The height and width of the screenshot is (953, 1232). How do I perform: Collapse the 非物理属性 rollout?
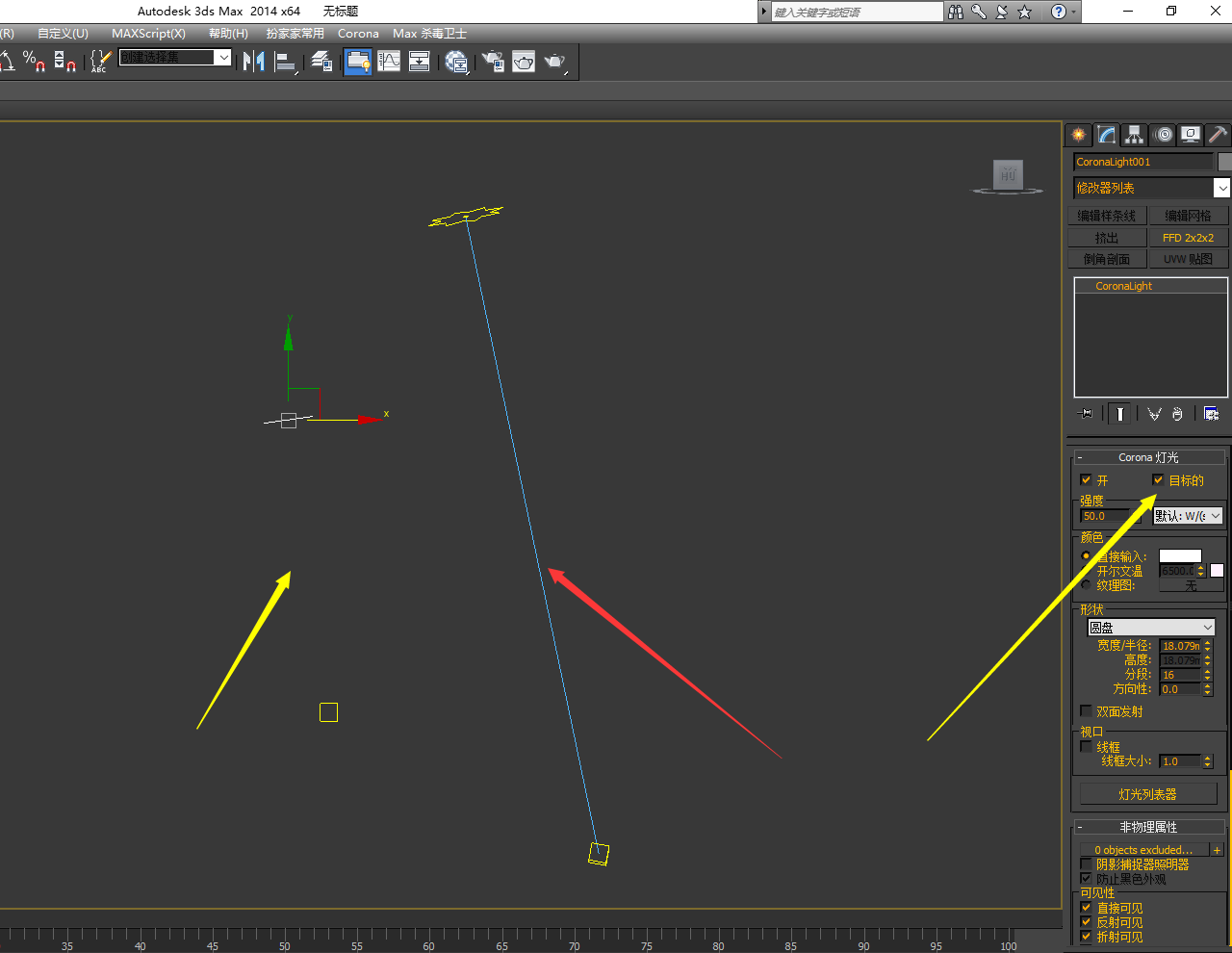click(1149, 827)
